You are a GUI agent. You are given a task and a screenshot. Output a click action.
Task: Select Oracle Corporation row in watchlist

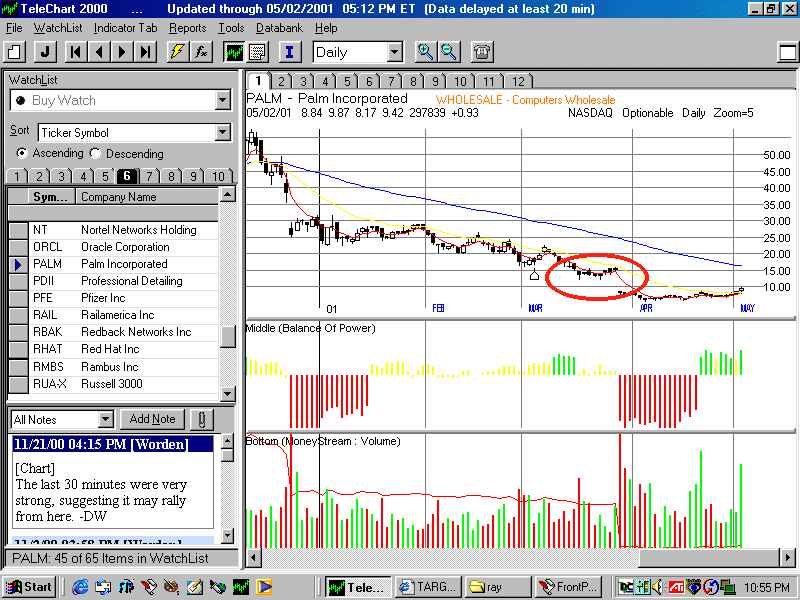coord(113,247)
